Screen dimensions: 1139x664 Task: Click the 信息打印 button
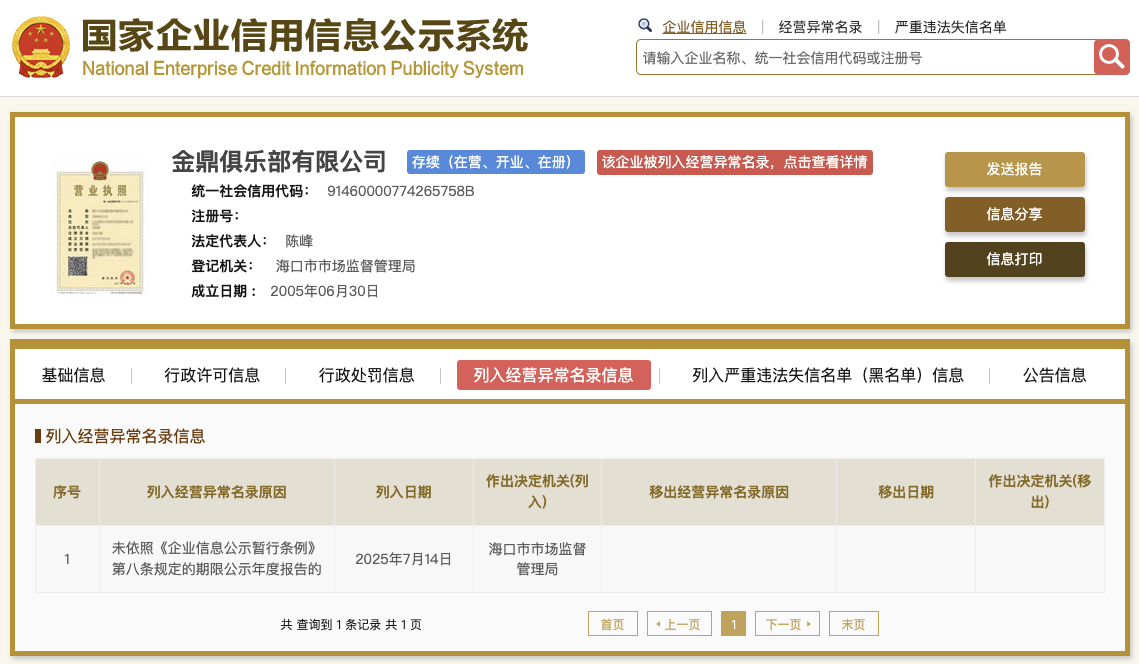[x=1014, y=259]
